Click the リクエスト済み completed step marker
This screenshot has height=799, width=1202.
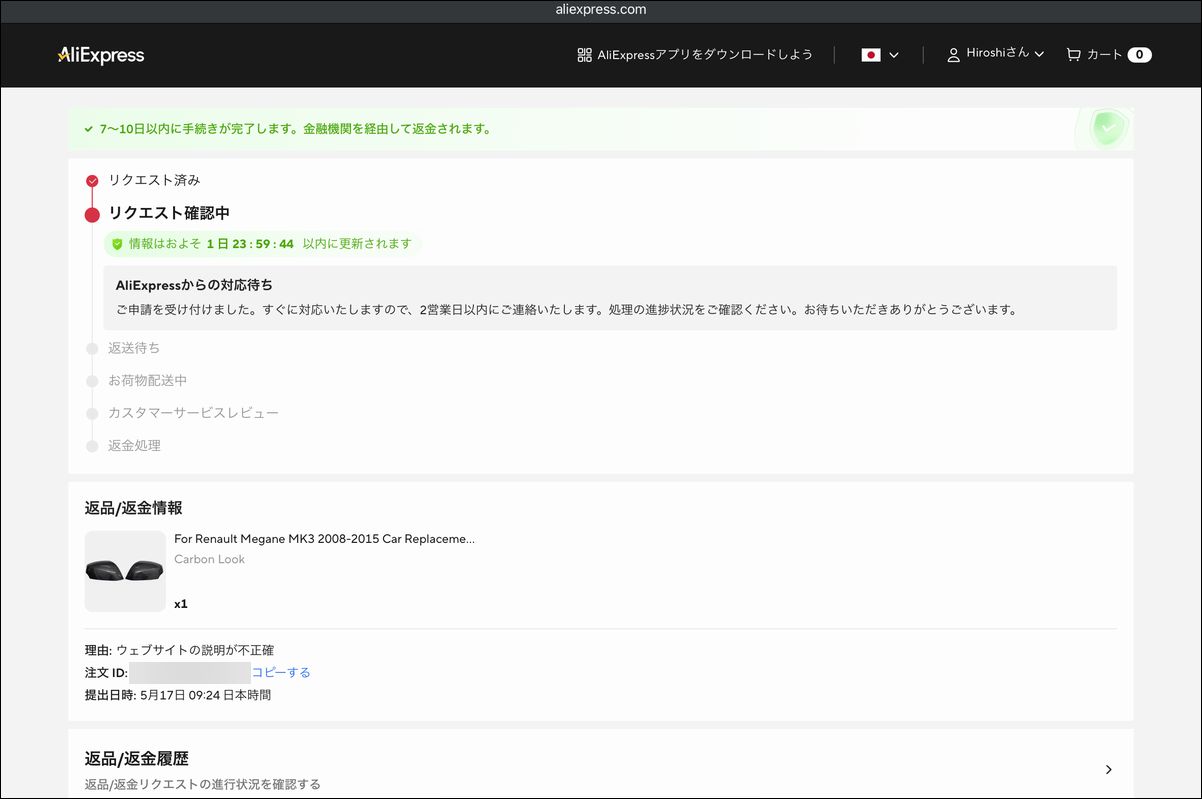pyautogui.click(x=92, y=181)
